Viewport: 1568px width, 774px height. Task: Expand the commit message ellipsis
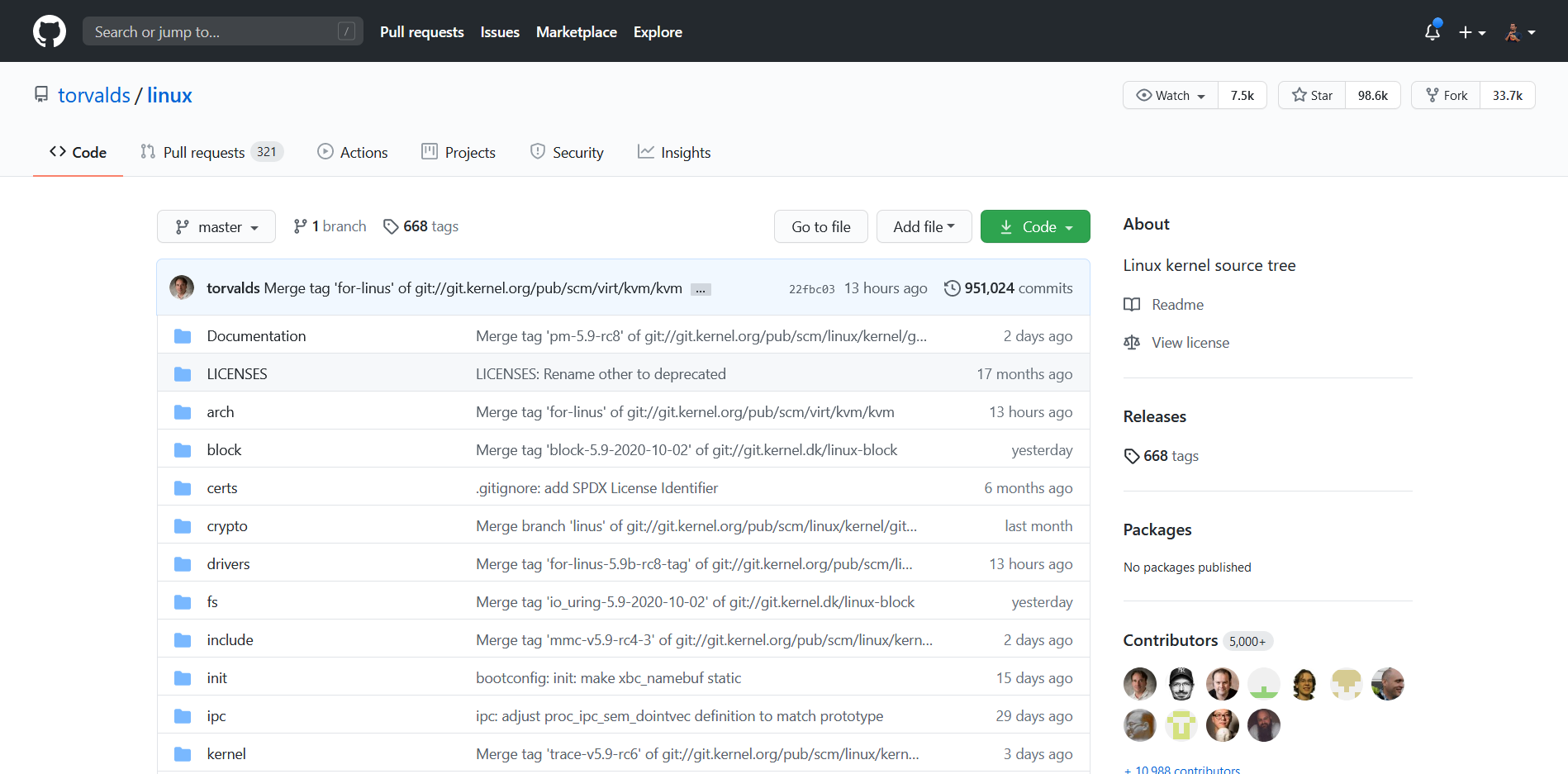[x=701, y=289]
